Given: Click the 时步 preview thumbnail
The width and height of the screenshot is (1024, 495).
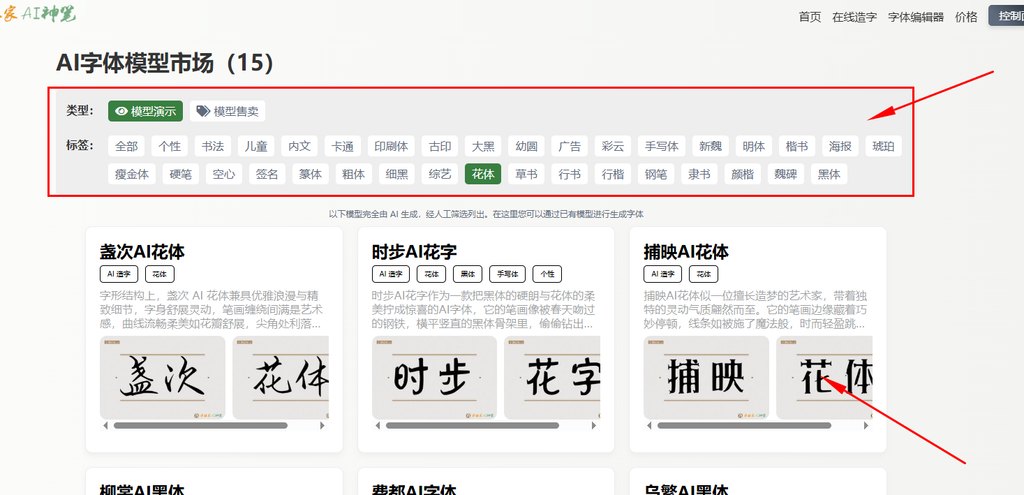Looking at the screenshot, I should click(434, 377).
